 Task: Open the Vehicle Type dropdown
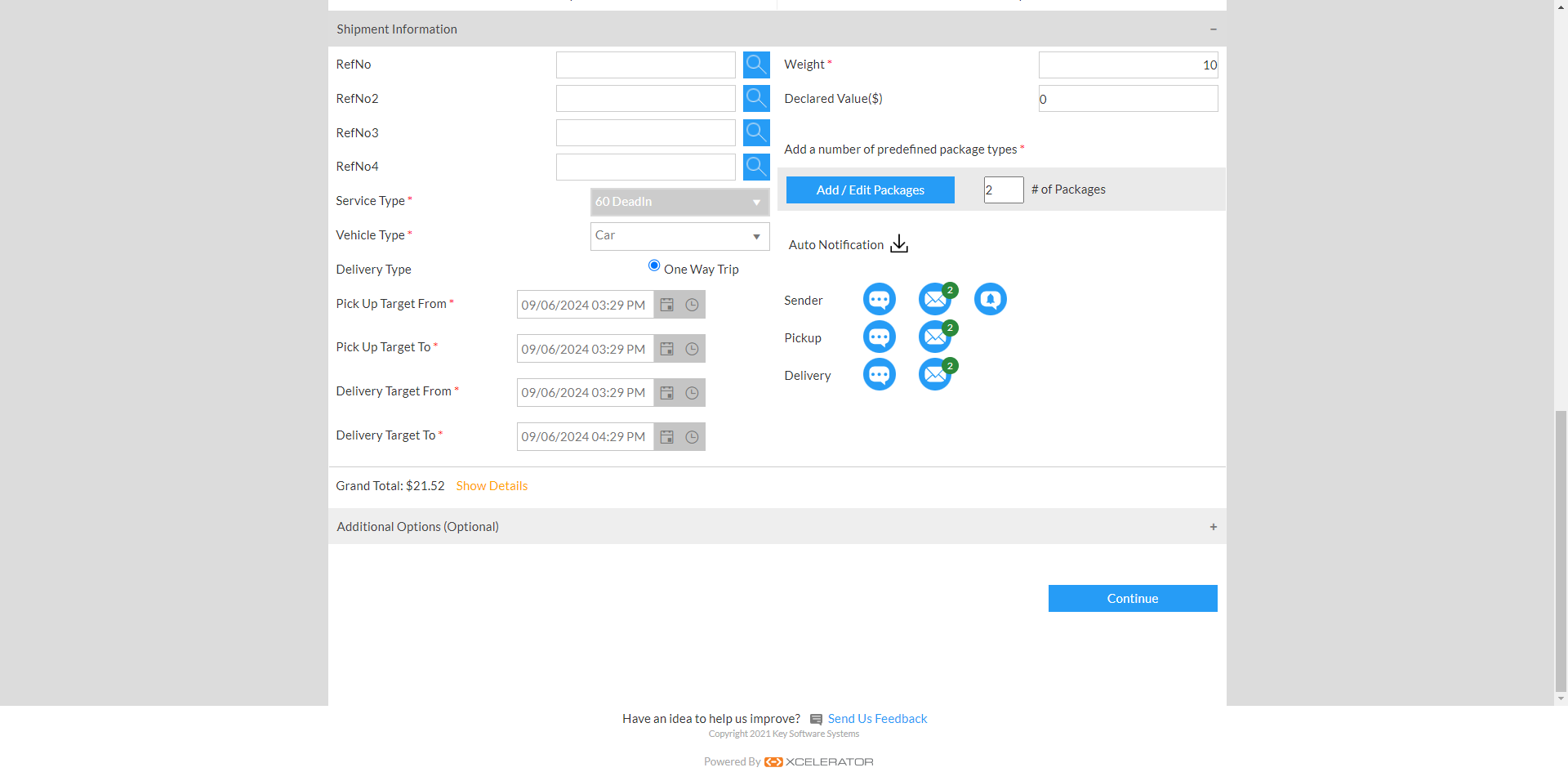click(679, 236)
